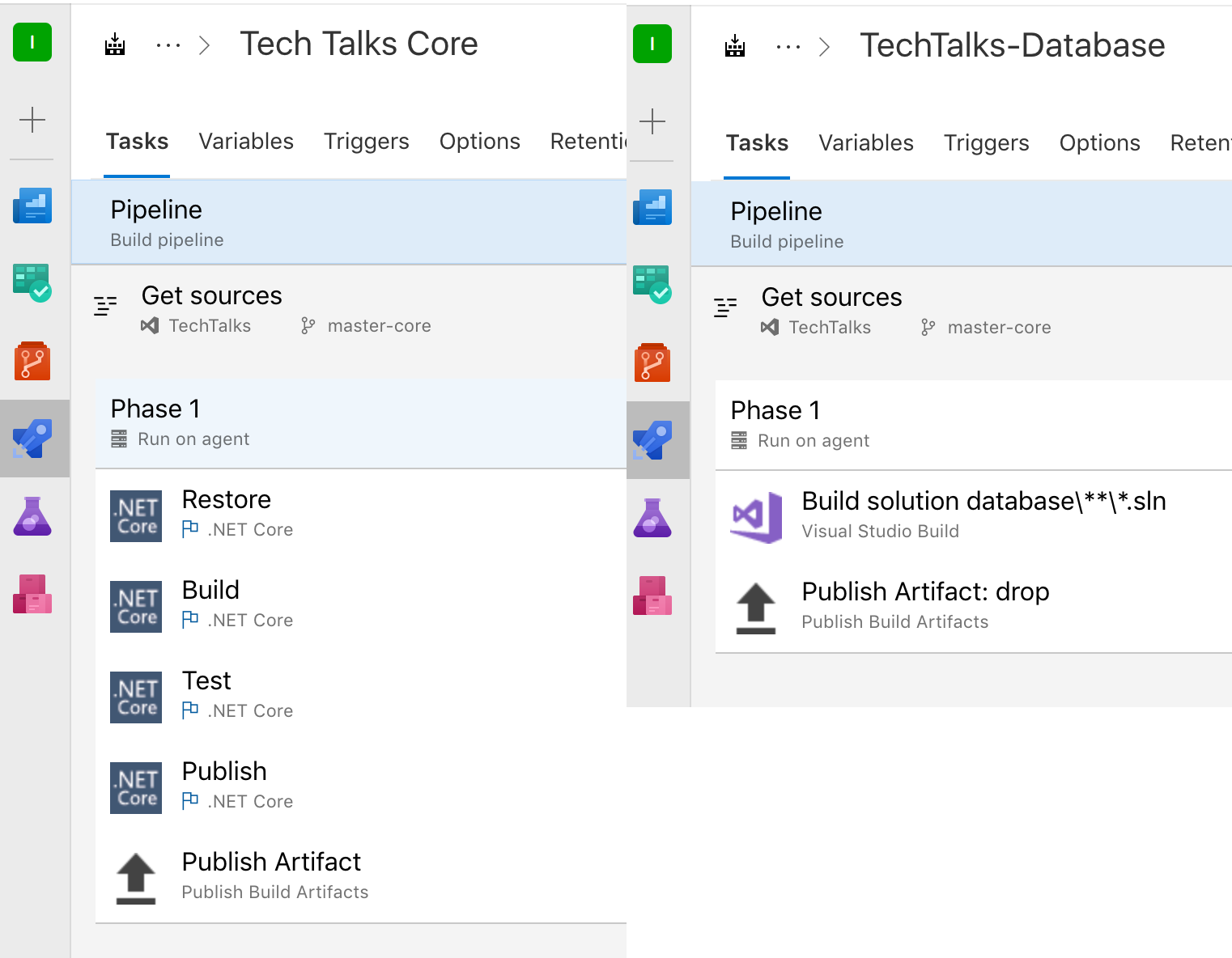Click build definition icon beside Tech Talks Core
Screen dimensions: 1232x958
coord(115,44)
